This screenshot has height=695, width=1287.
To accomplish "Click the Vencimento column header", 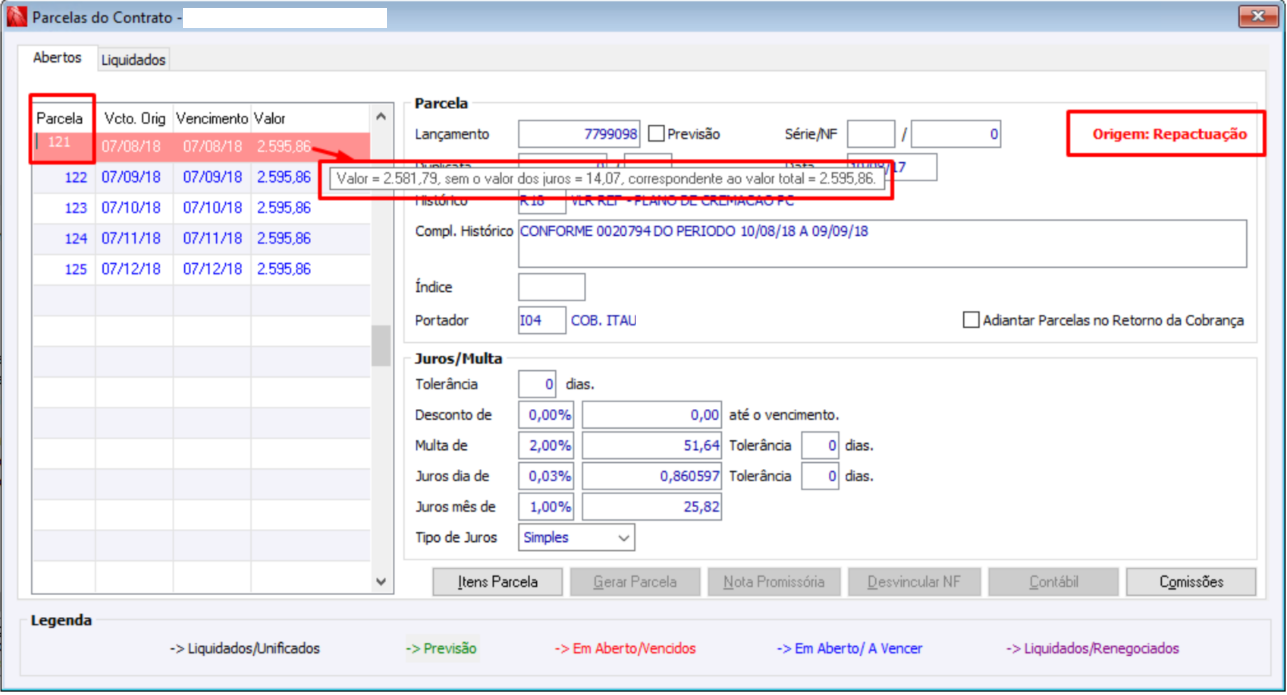I will pos(211,118).
